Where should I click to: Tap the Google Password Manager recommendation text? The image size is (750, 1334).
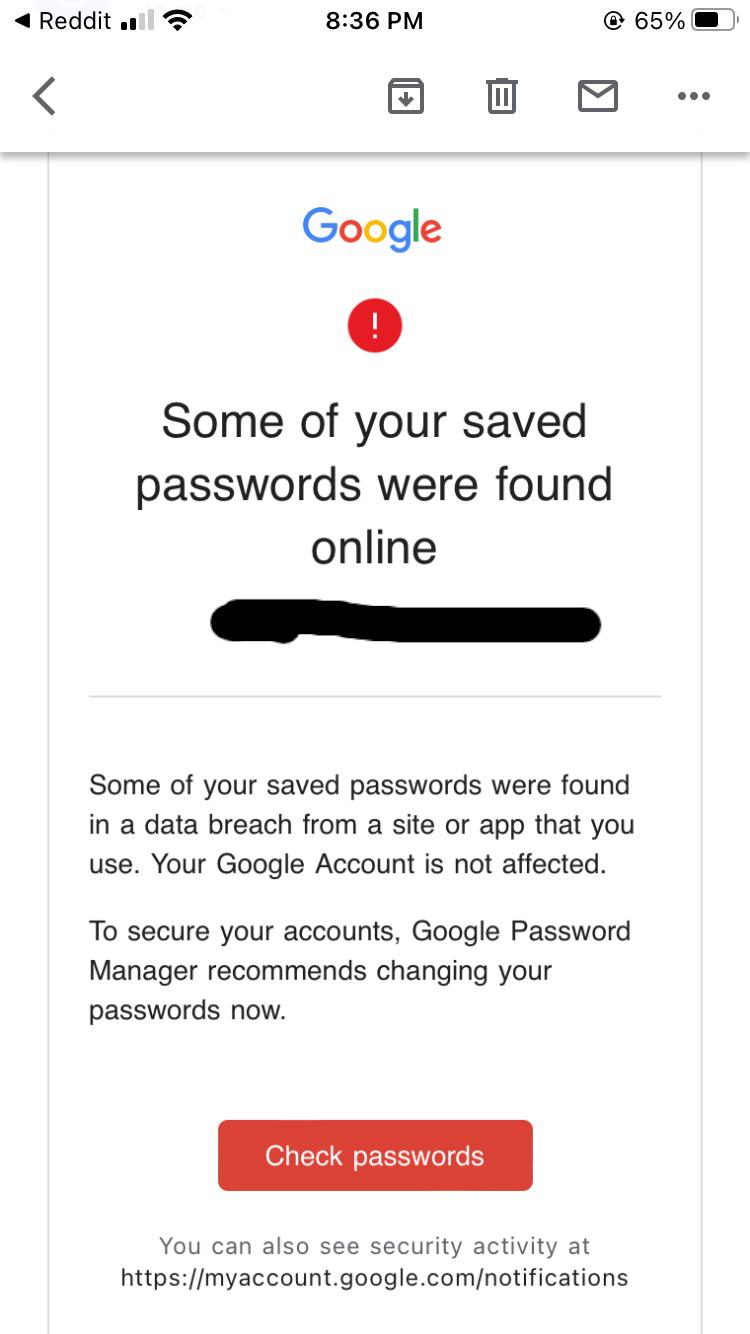(x=360, y=970)
